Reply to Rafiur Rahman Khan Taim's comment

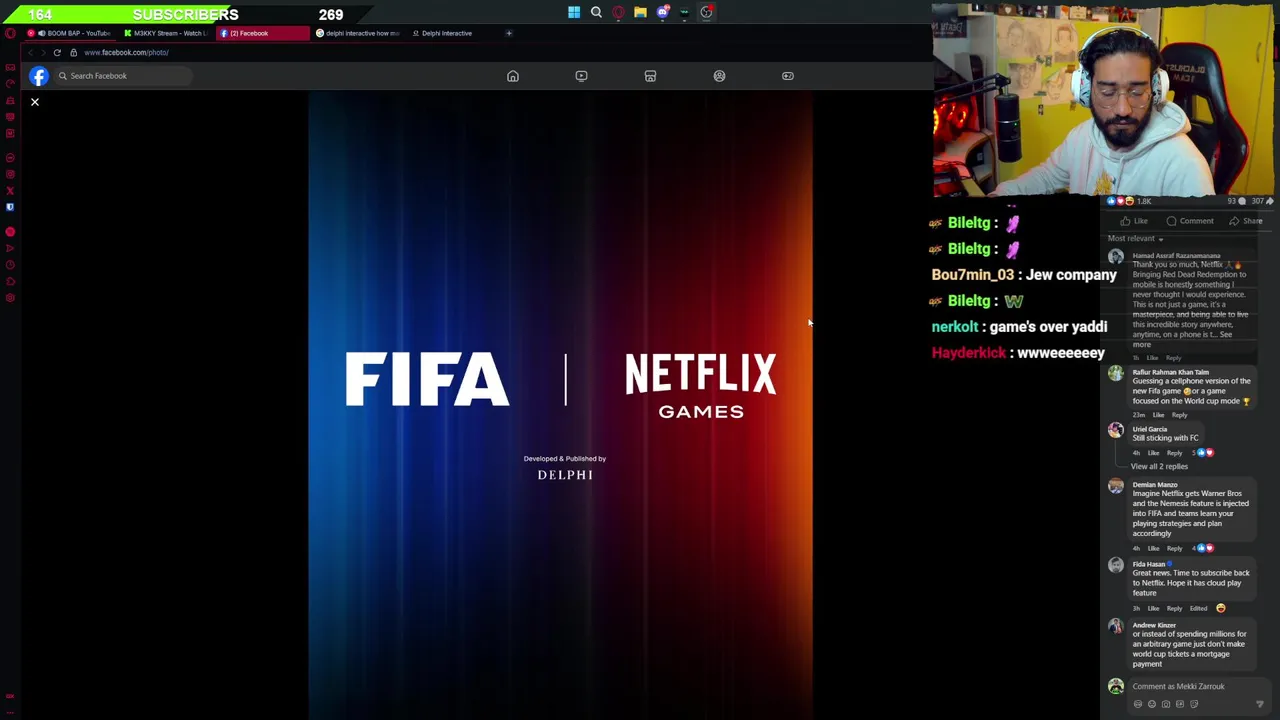coord(1180,415)
